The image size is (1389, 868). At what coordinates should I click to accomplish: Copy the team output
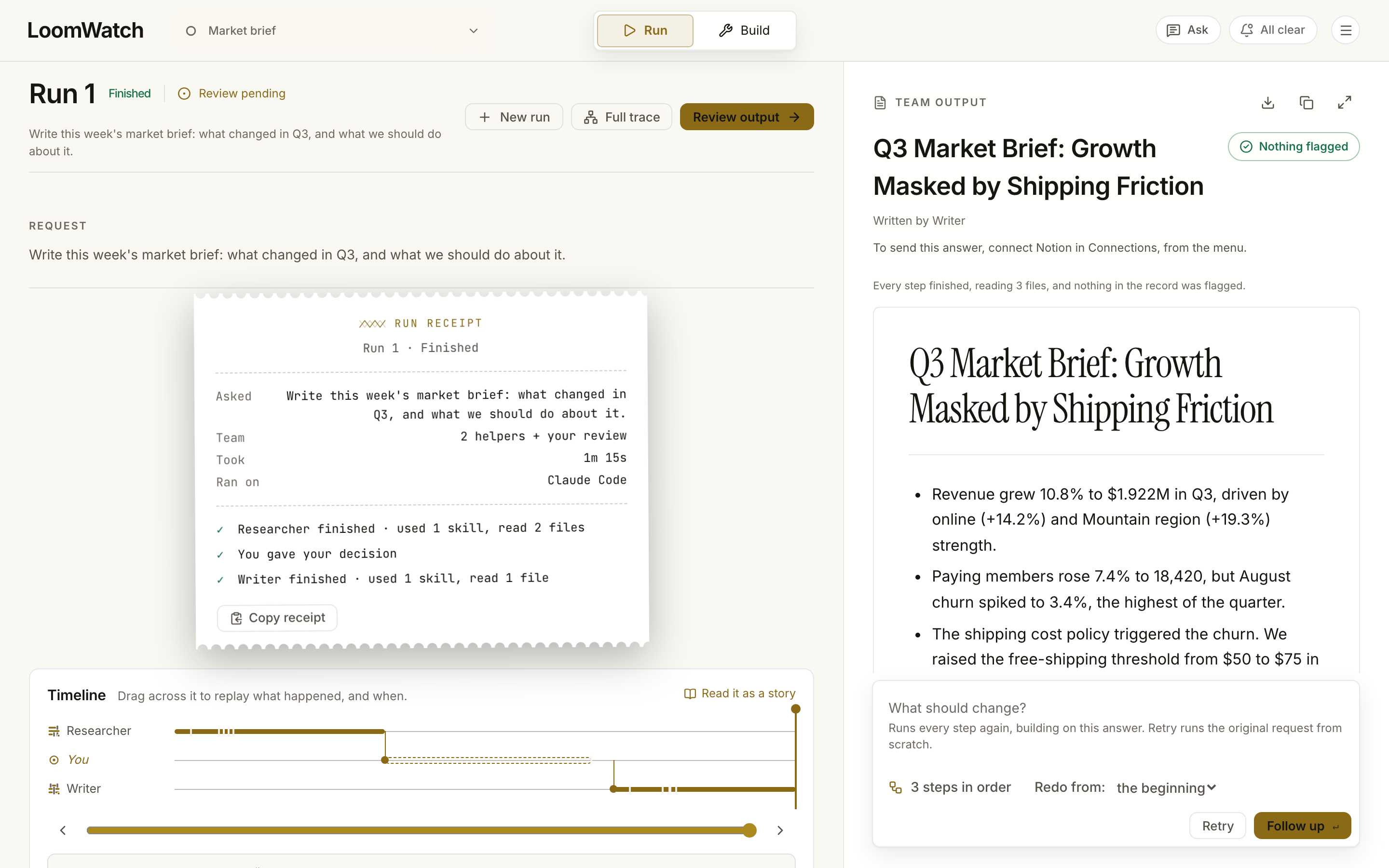[x=1307, y=103]
